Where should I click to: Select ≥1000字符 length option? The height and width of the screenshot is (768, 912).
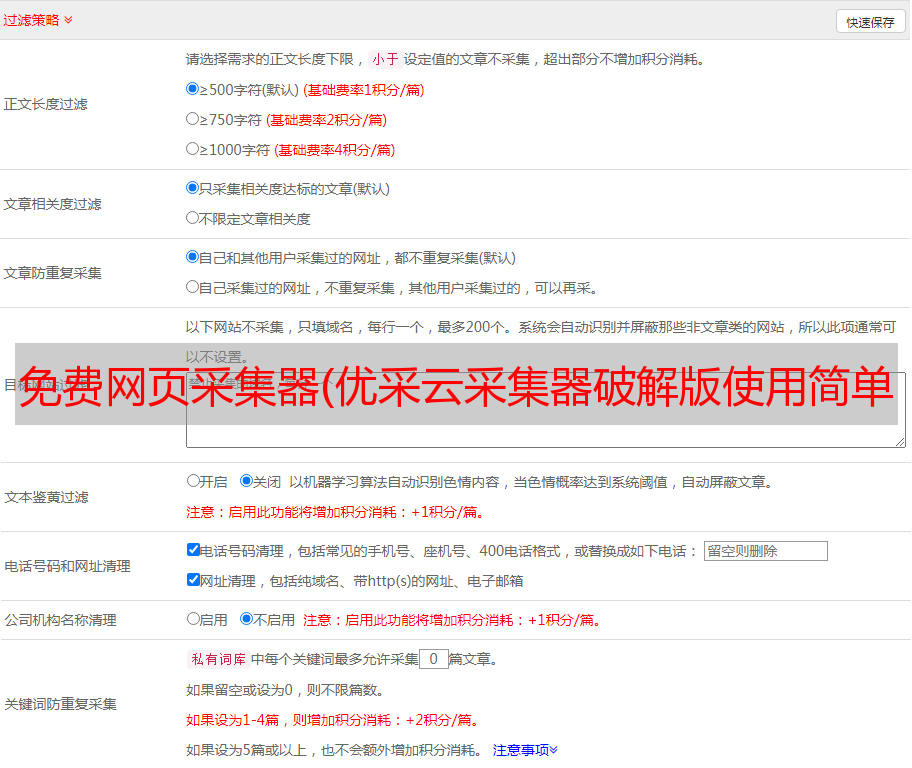click(193, 149)
